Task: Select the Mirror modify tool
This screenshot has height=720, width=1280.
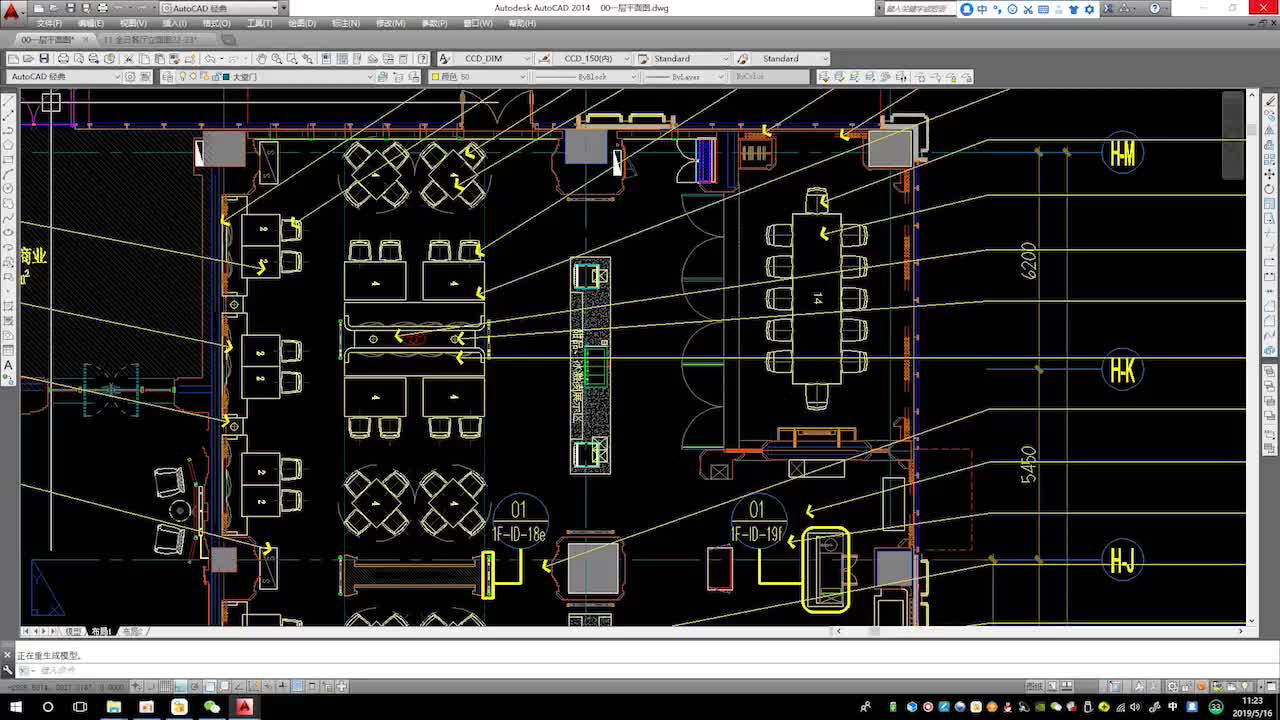Action: coord(1270,130)
